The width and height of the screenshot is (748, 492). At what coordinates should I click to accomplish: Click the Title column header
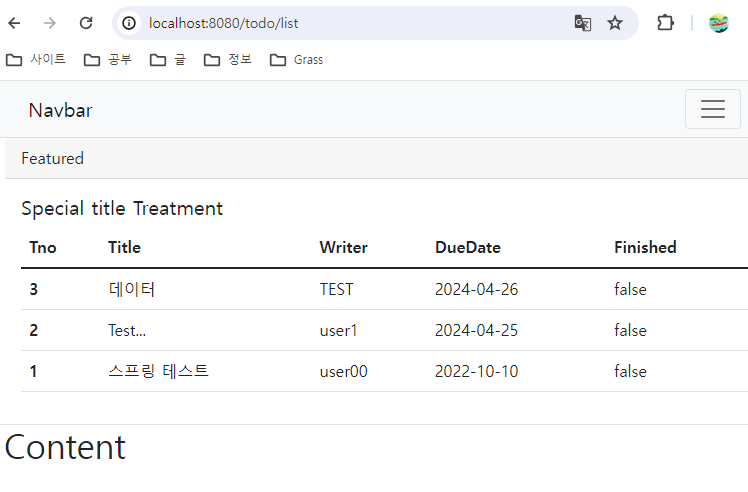click(x=125, y=247)
